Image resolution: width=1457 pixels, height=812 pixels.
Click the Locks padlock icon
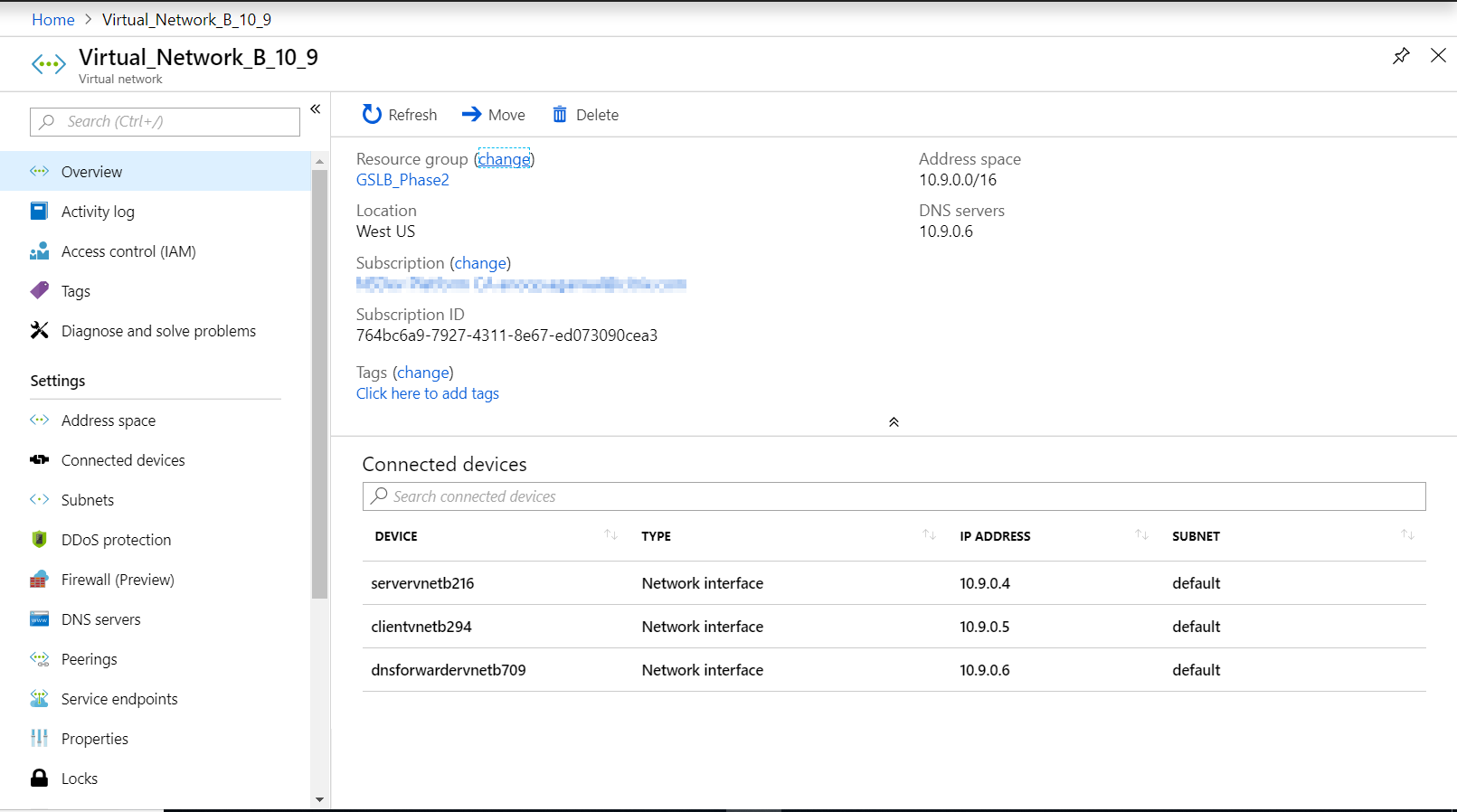[40, 778]
